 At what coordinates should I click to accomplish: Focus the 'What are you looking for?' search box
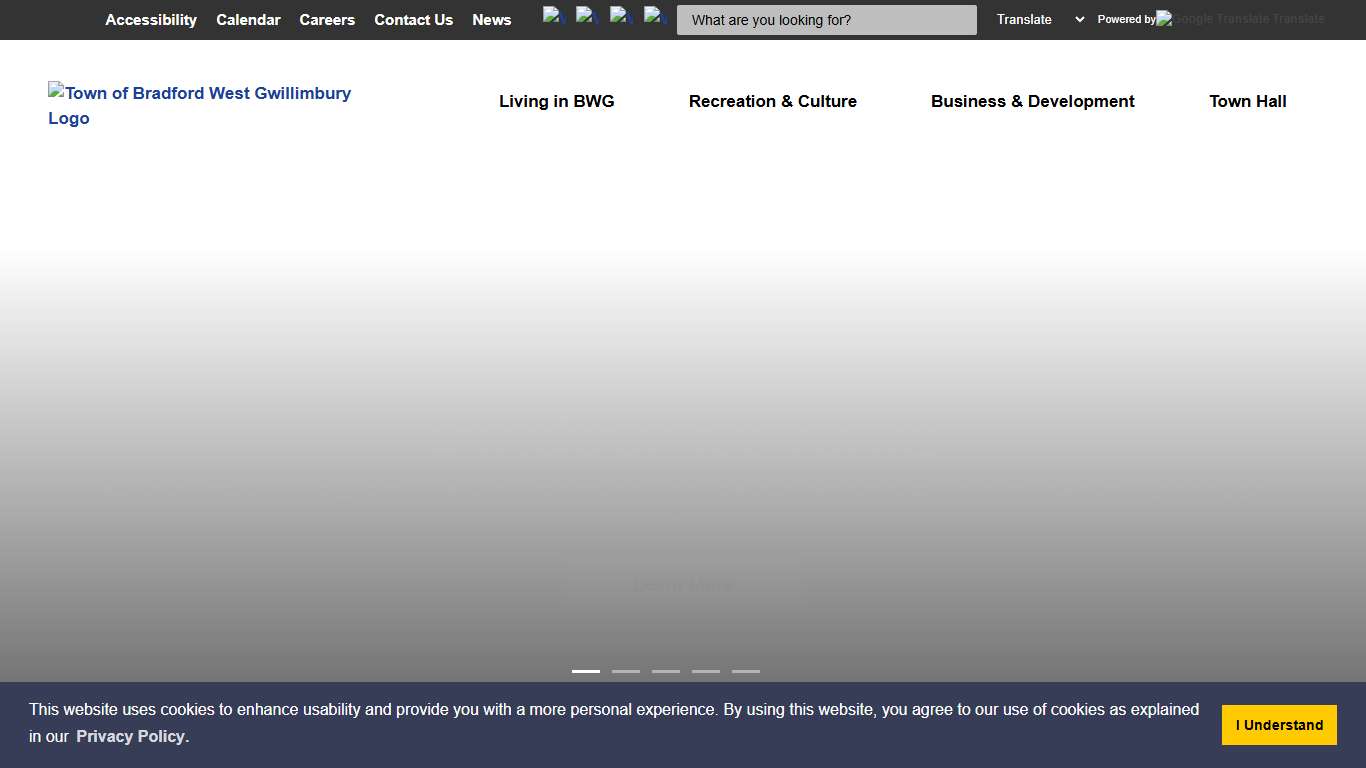coord(826,20)
